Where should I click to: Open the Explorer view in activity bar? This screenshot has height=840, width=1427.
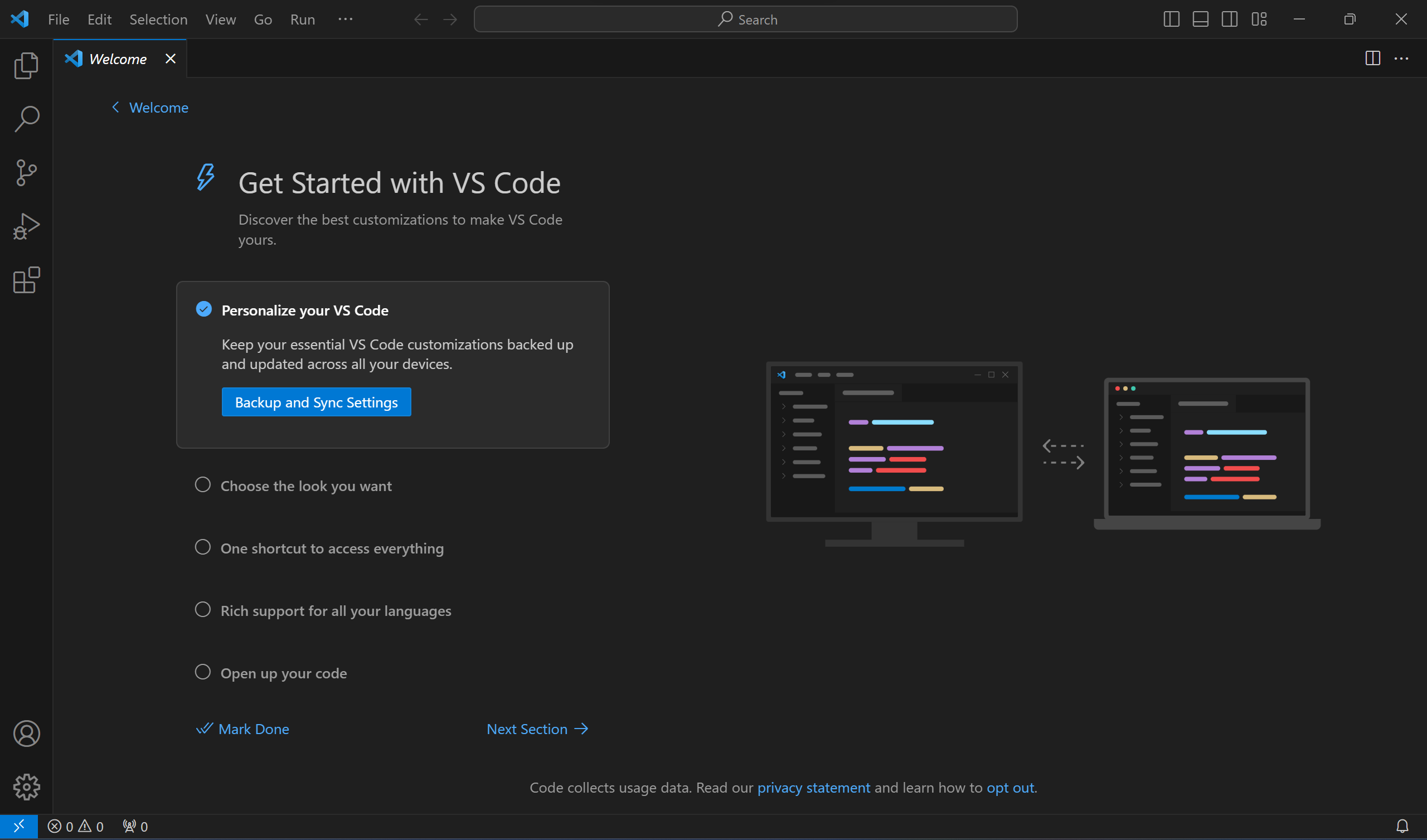26,65
